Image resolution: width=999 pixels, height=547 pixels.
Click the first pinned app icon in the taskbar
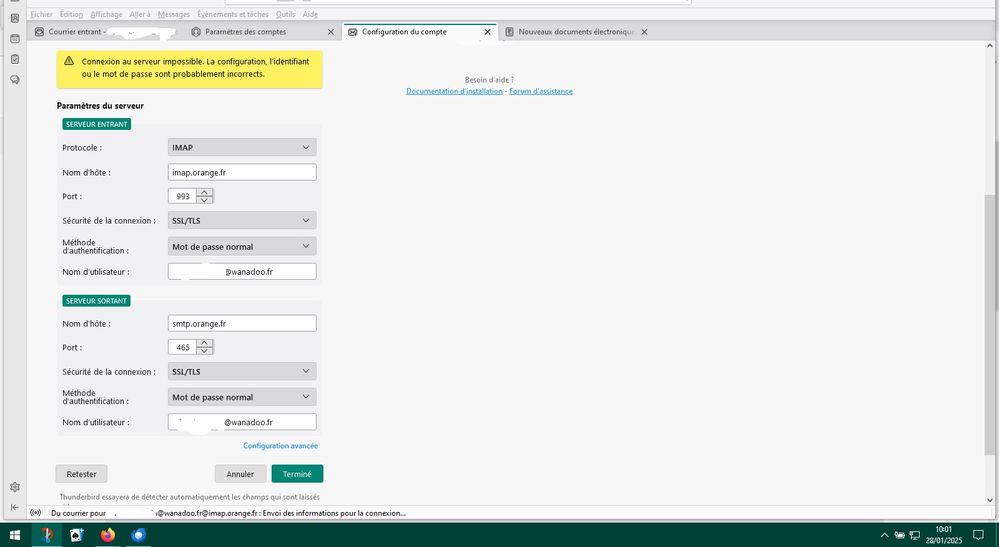click(x=47, y=535)
